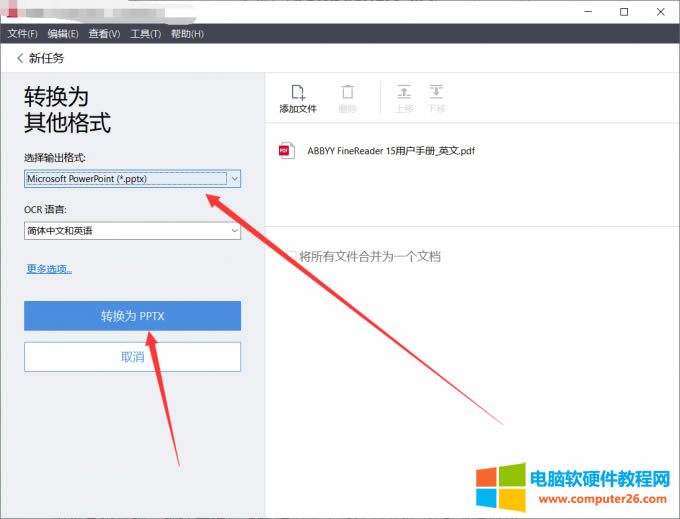Open the 工具(T) menu
The image size is (680, 519).
(x=145, y=34)
